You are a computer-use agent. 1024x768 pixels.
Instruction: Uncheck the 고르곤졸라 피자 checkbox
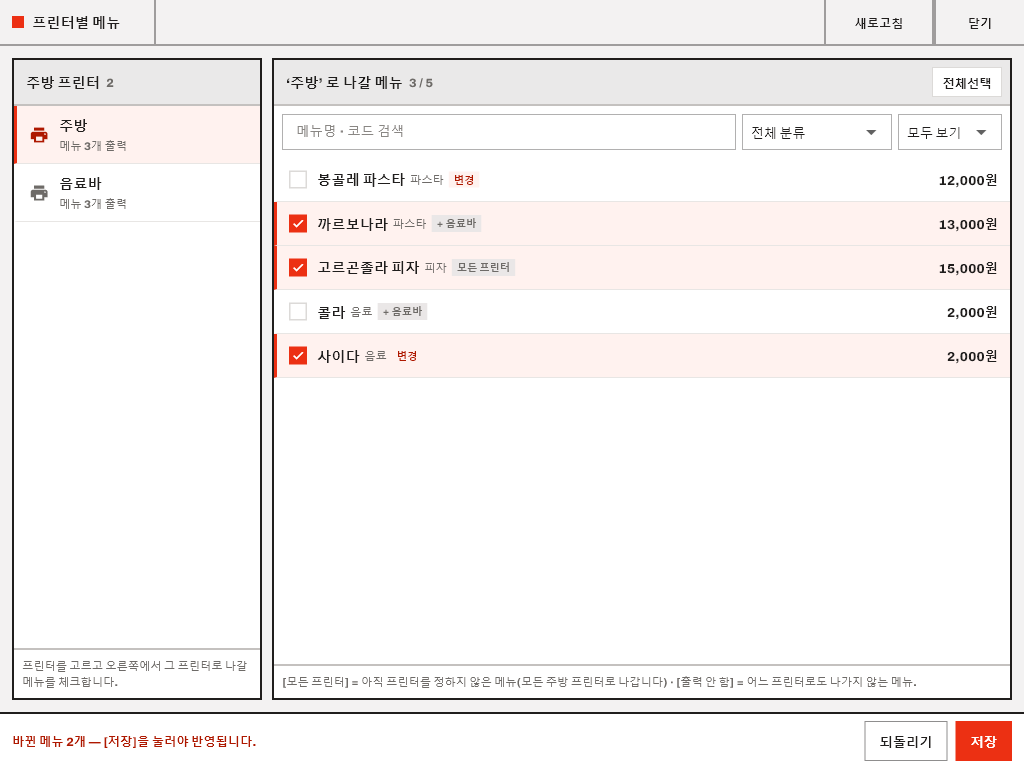coord(298,268)
